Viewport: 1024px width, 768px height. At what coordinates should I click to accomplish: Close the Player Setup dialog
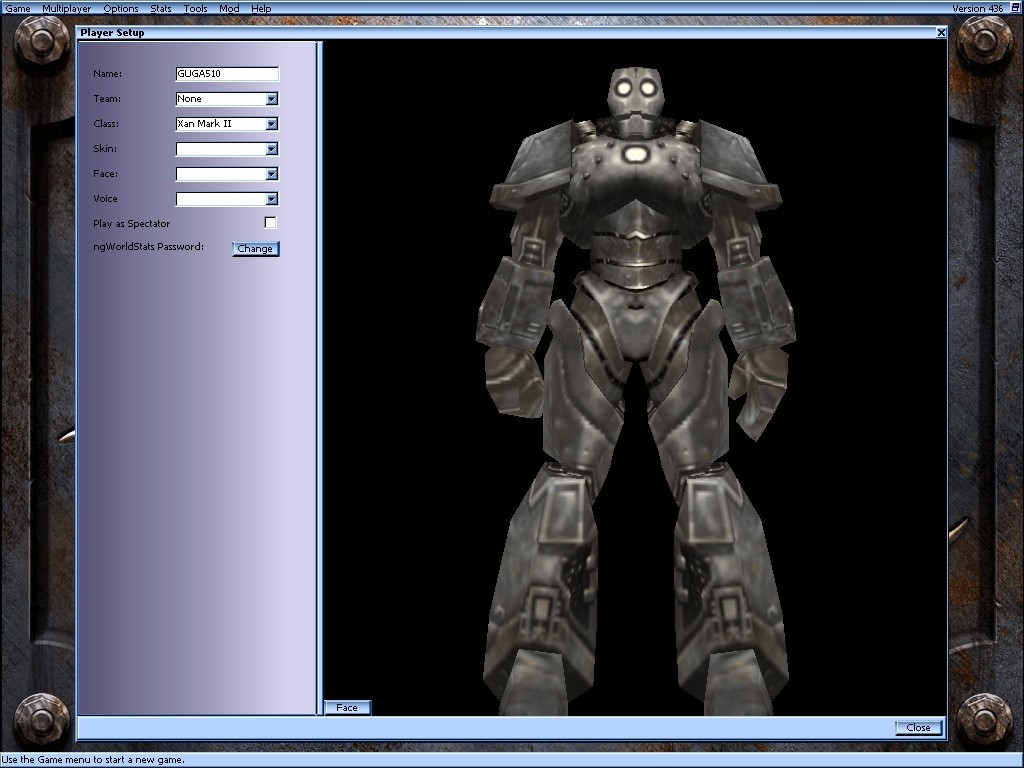tap(918, 727)
